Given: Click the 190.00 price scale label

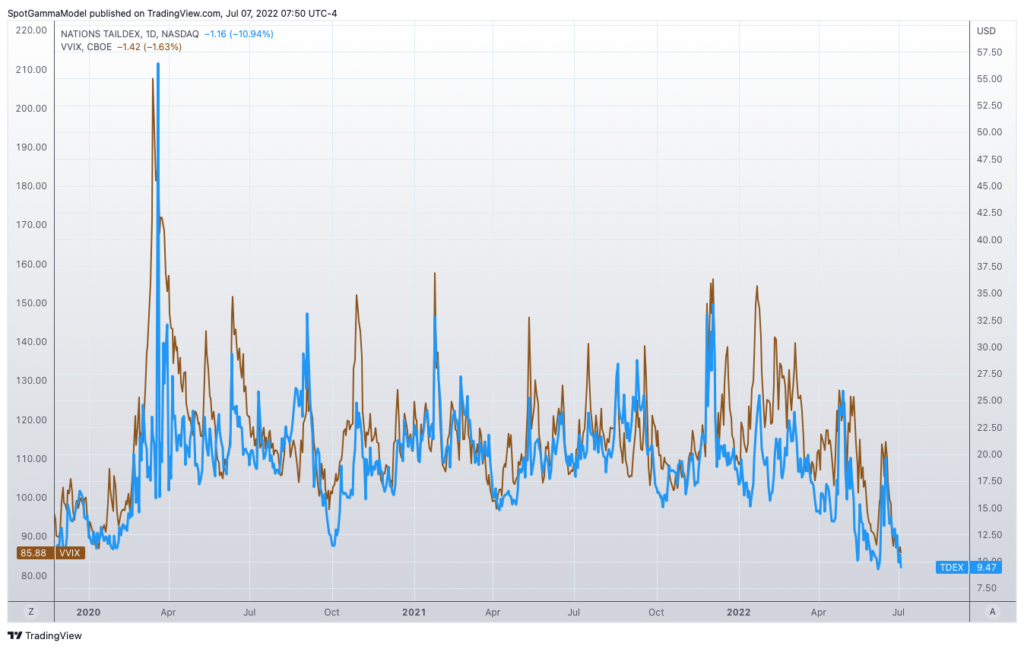Looking at the screenshot, I should 31,147.
